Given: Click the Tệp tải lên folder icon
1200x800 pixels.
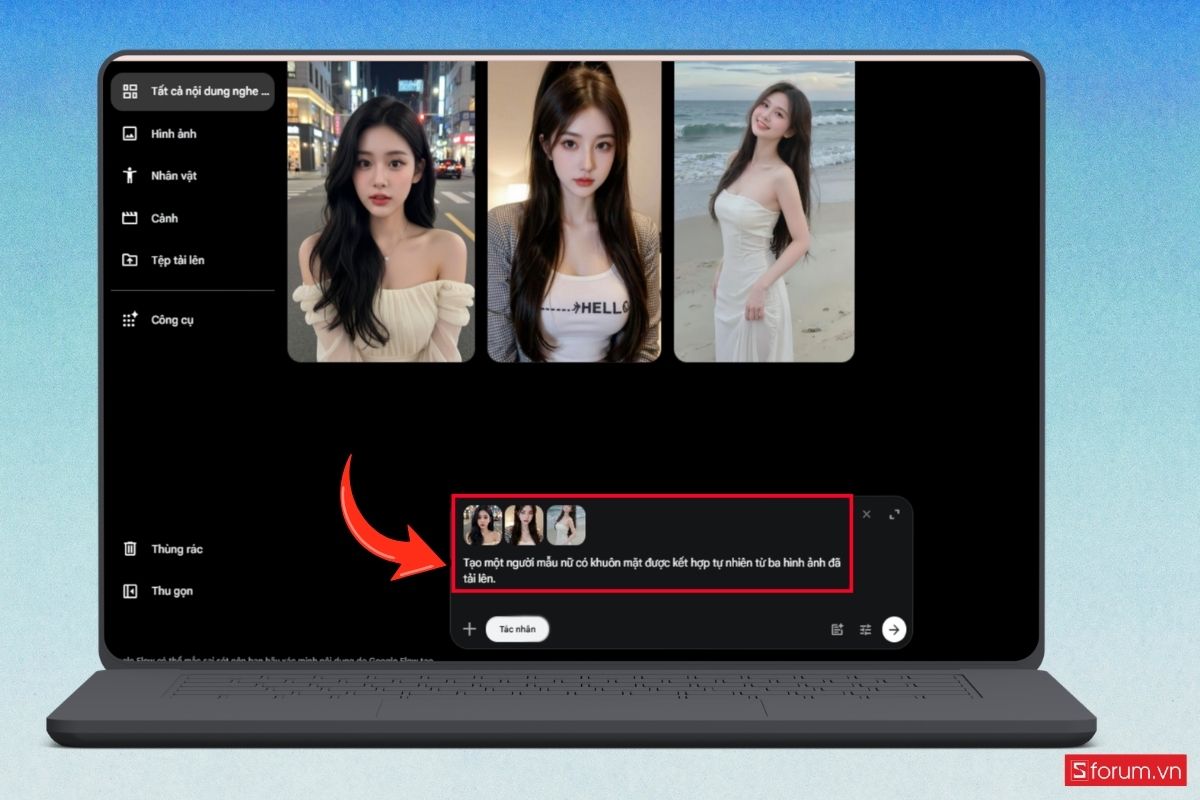Looking at the screenshot, I should pyautogui.click(x=129, y=260).
